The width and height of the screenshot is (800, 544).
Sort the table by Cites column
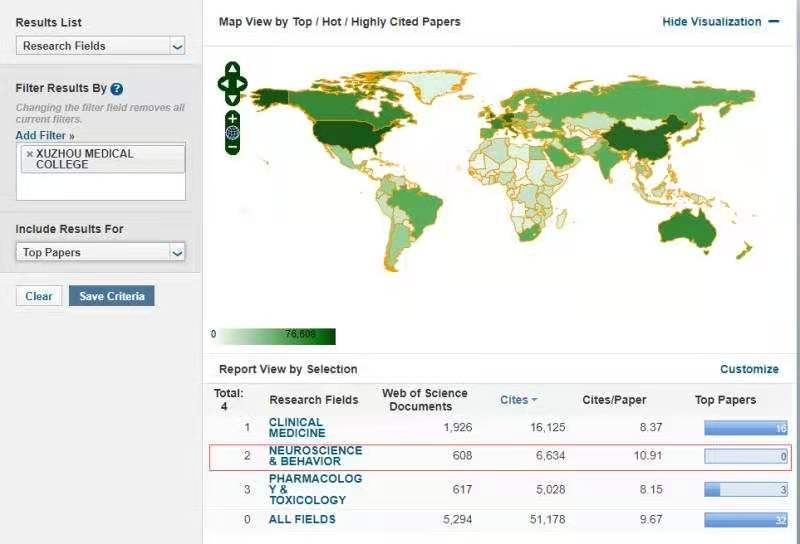pos(518,400)
